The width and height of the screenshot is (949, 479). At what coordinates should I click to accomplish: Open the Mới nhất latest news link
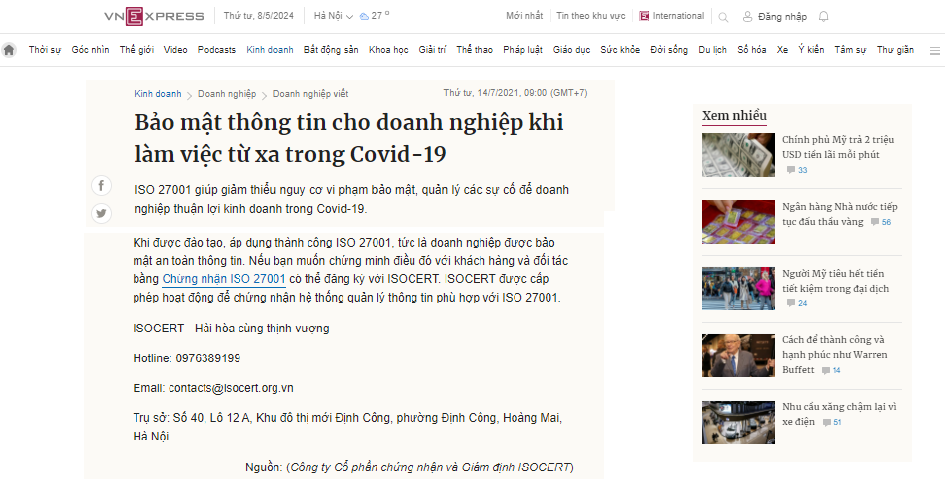coord(524,16)
